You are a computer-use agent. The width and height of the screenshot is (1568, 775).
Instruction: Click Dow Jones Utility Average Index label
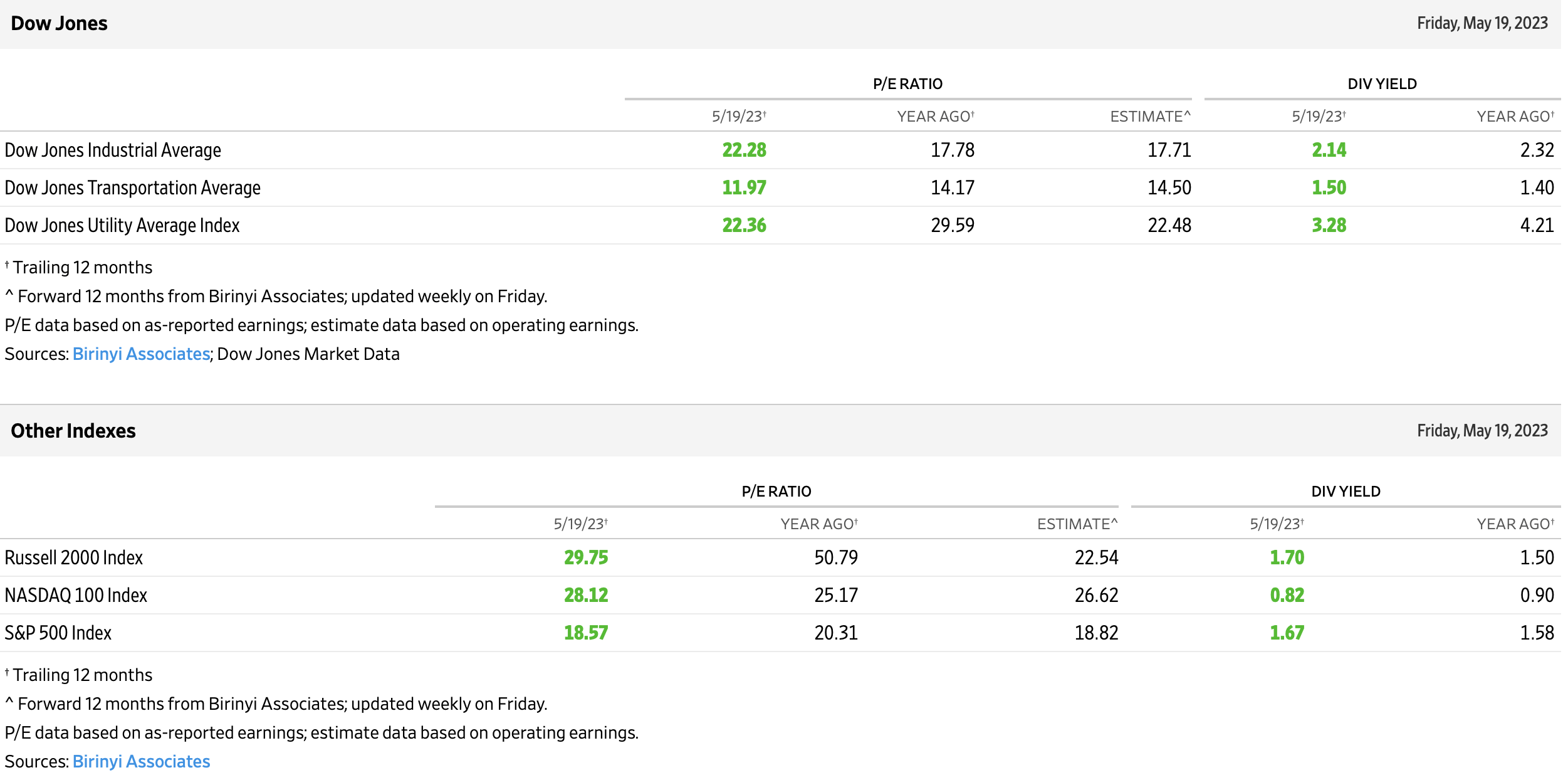122,225
